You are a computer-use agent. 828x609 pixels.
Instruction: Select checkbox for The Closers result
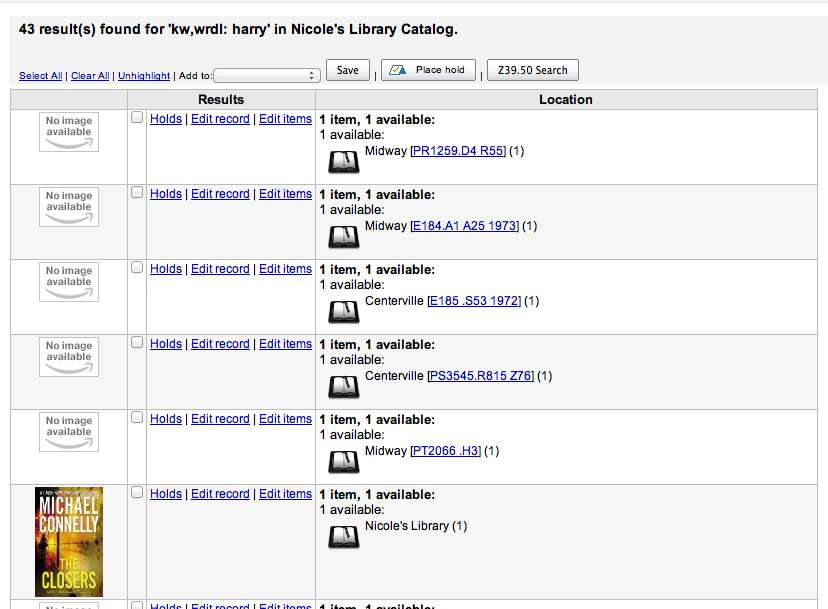pyautogui.click(x=137, y=493)
